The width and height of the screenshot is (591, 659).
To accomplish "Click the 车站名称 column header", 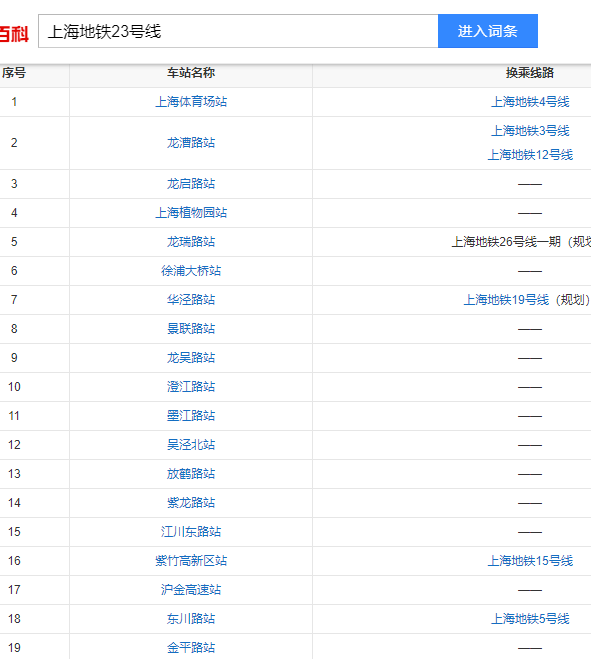I will tap(191, 73).
